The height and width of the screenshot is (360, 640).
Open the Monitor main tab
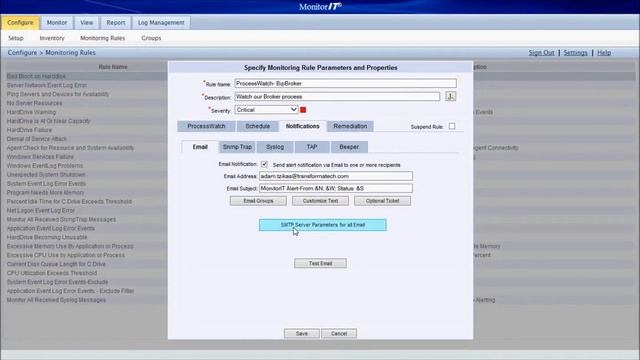coord(57,23)
